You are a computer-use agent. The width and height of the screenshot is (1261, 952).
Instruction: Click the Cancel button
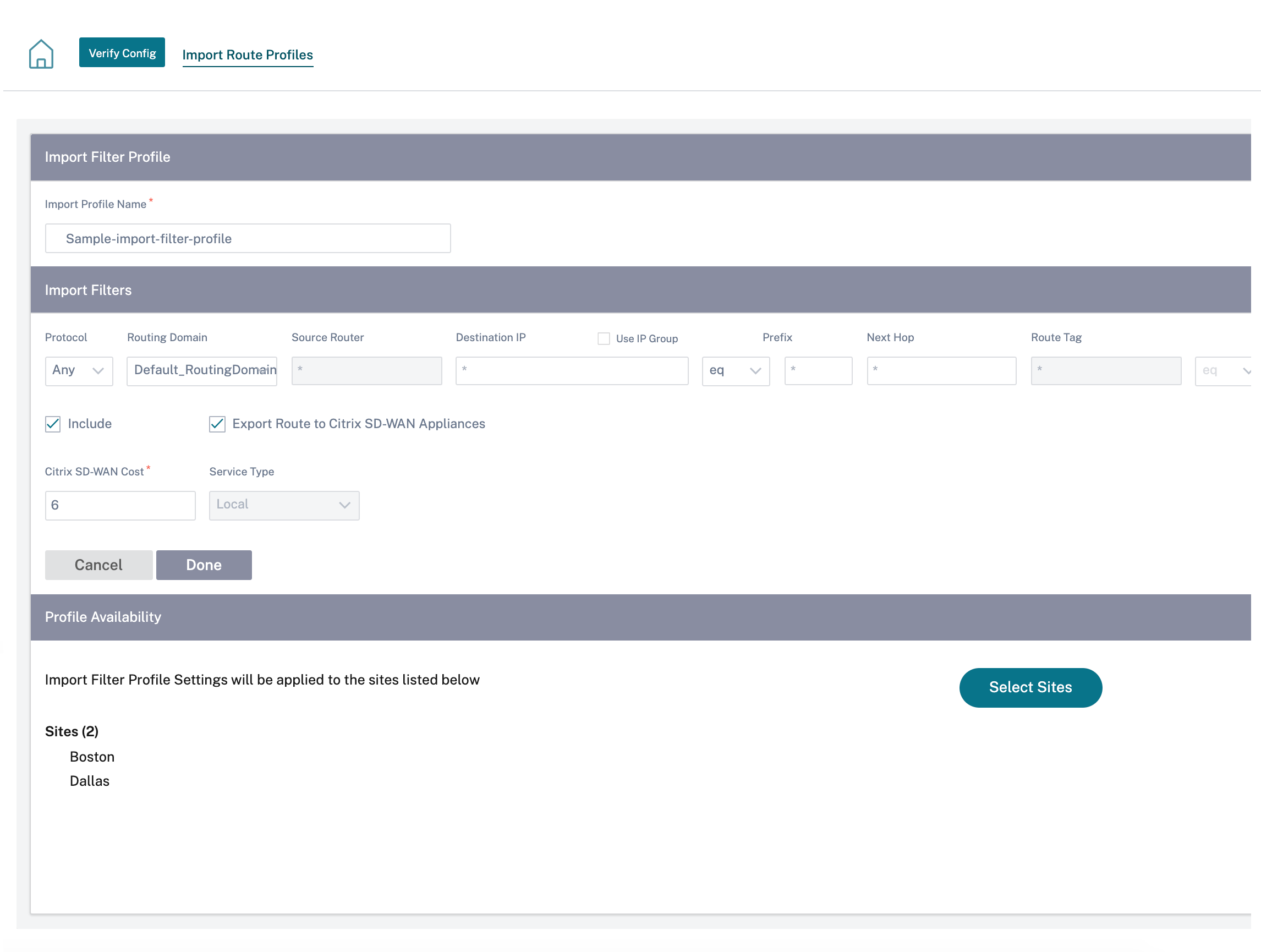pos(98,565)
